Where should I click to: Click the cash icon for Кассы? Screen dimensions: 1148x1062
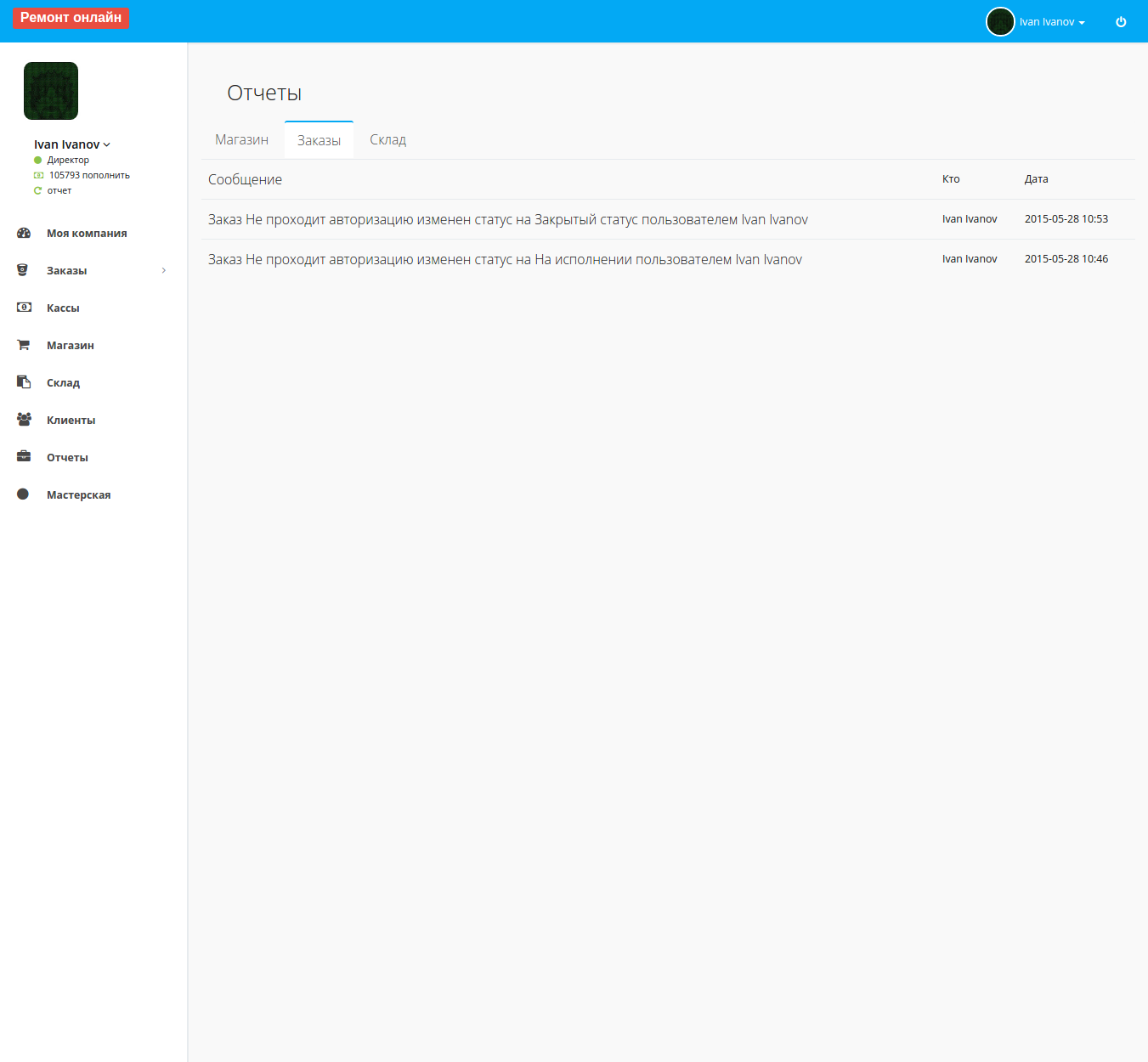pyautogui.click(x=24, y=308)
